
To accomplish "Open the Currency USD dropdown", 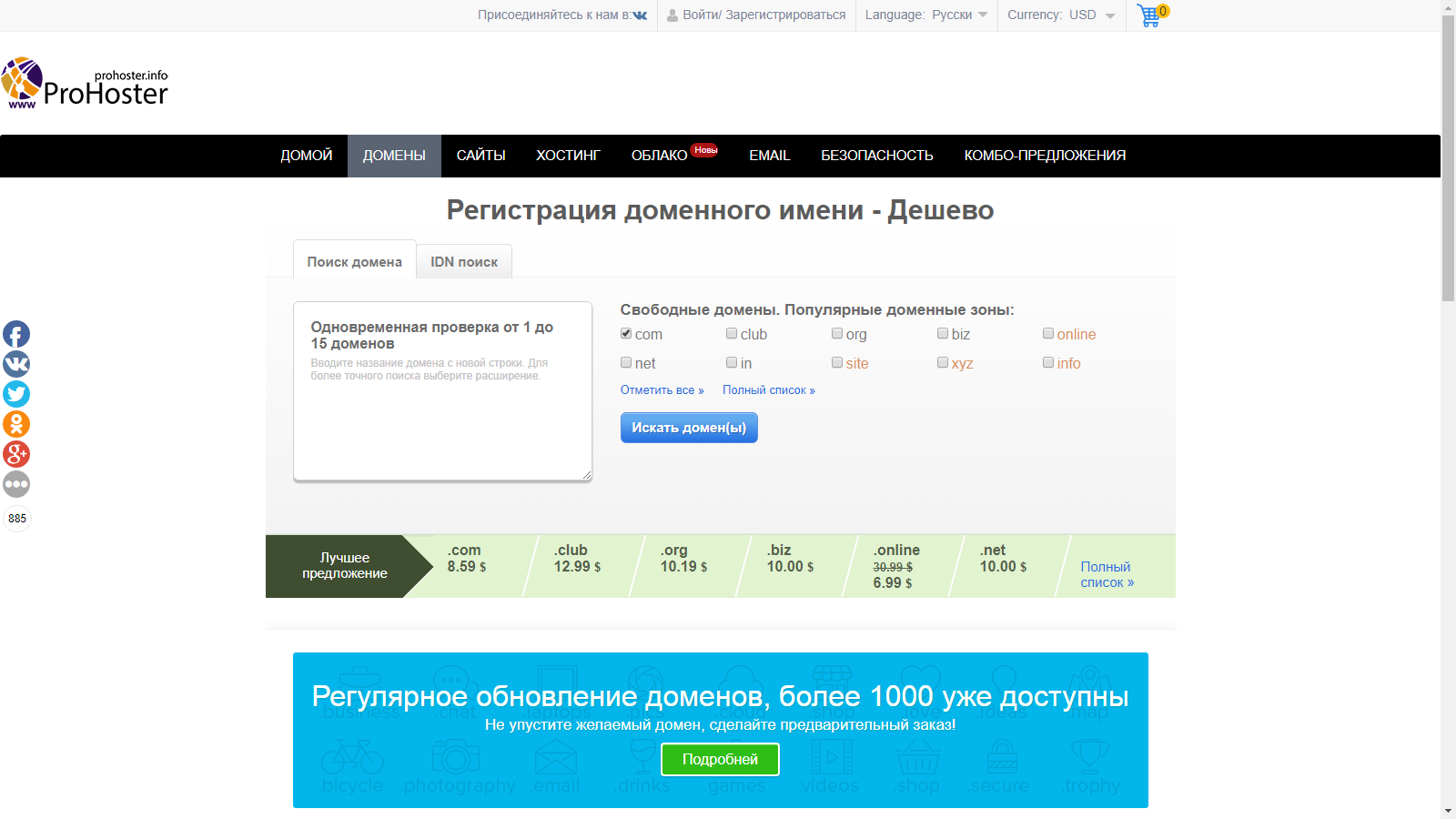I will pyautogui.click(x=1061, y=15).
